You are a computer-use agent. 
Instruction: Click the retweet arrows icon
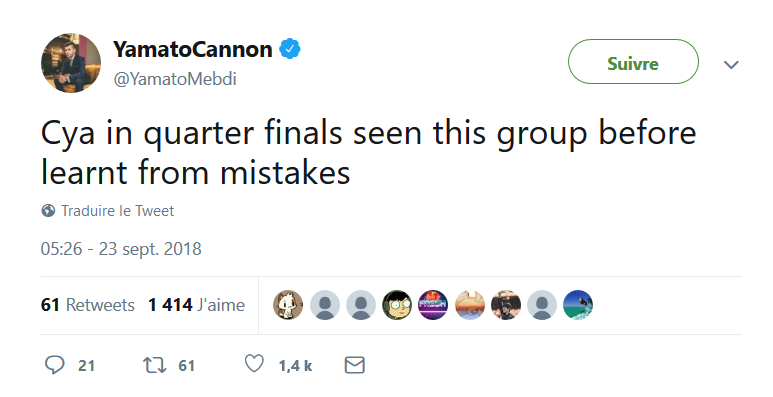[155, 365]
